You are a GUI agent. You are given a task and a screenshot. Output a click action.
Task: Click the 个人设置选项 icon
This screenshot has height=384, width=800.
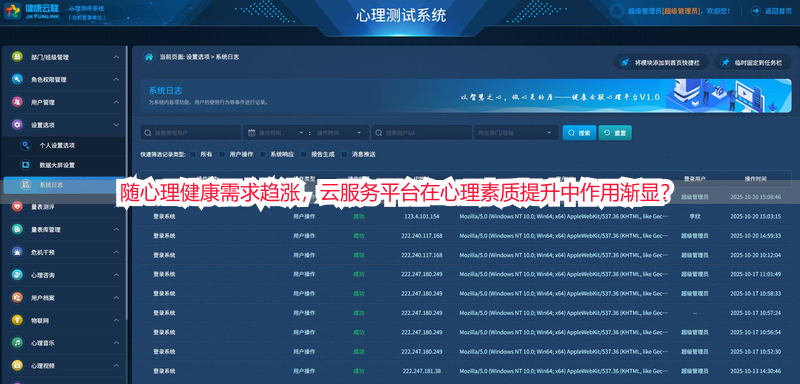(x=25, y=145)
